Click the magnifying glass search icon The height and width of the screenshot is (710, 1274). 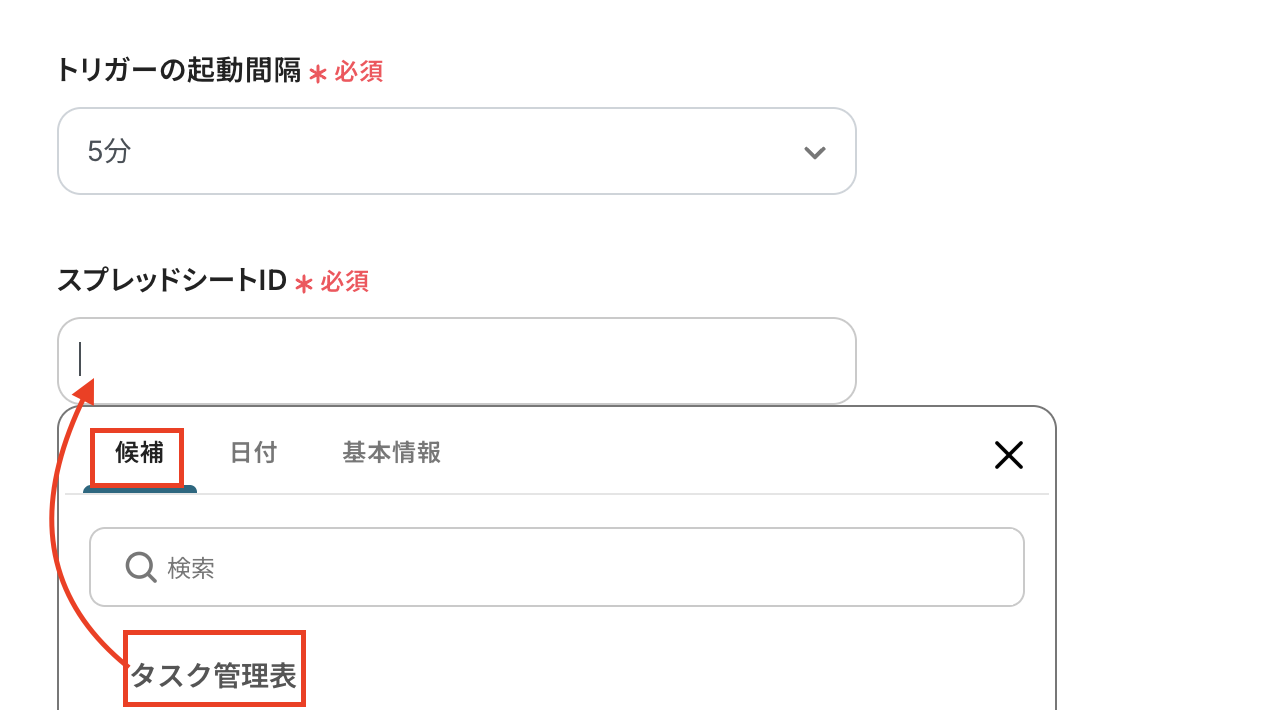[x=140, y=567]
